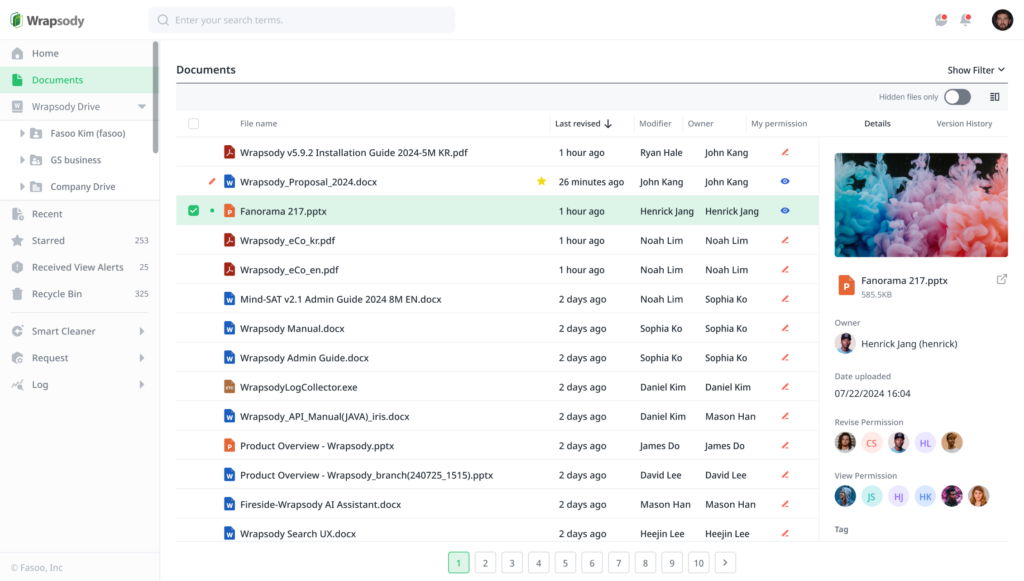Click PowerPoint icon for Product Overview - Wrapsody.pptx
1024x581 pixels.
(229, 446)
